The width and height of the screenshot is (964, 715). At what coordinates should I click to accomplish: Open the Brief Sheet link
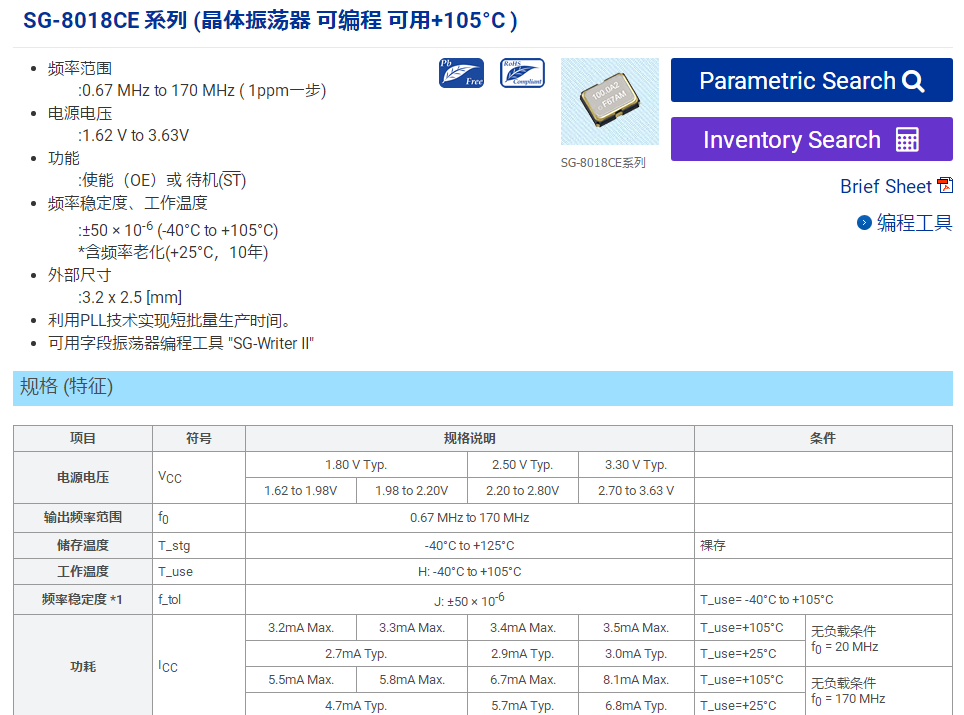click(x=885, y=186)
